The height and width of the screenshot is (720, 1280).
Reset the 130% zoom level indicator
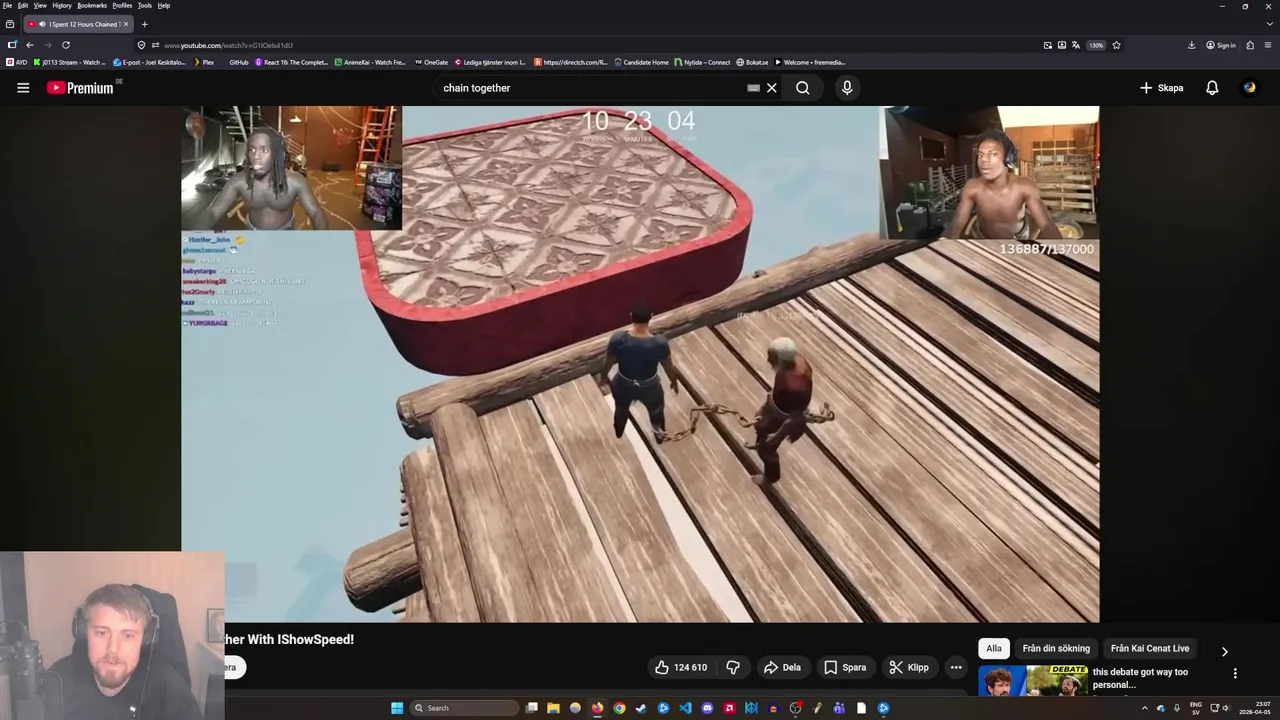click(x=1096, y=45)
